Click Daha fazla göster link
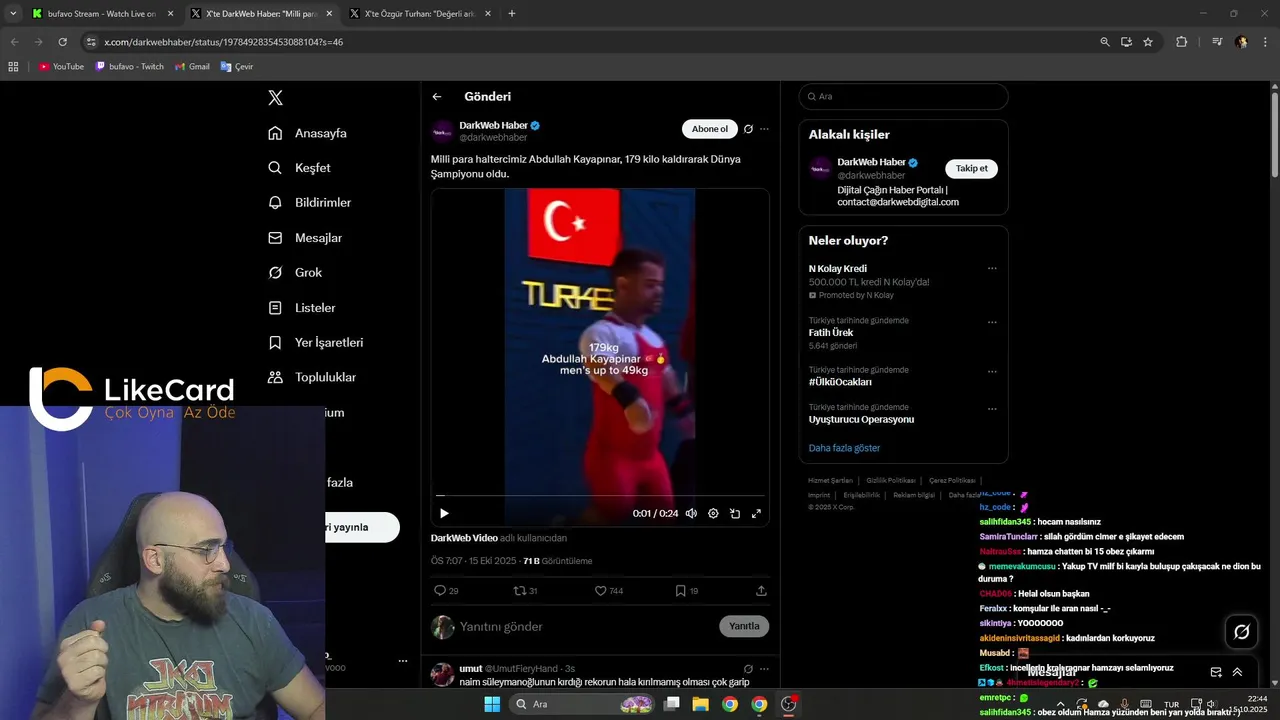The image size is (1280, 720). coord(844,448)
